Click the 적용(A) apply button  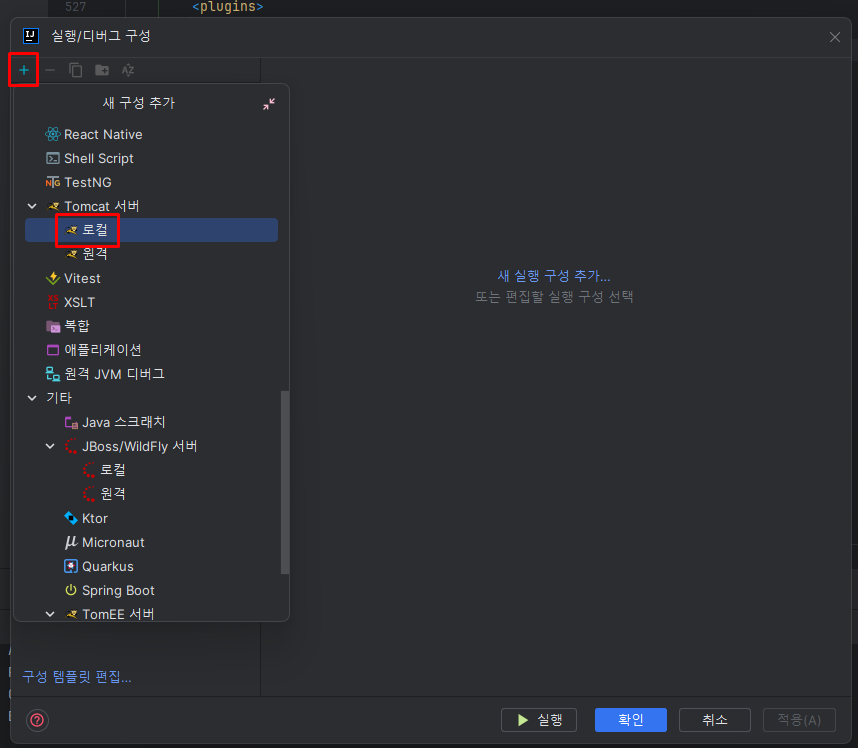coord(799,720)
